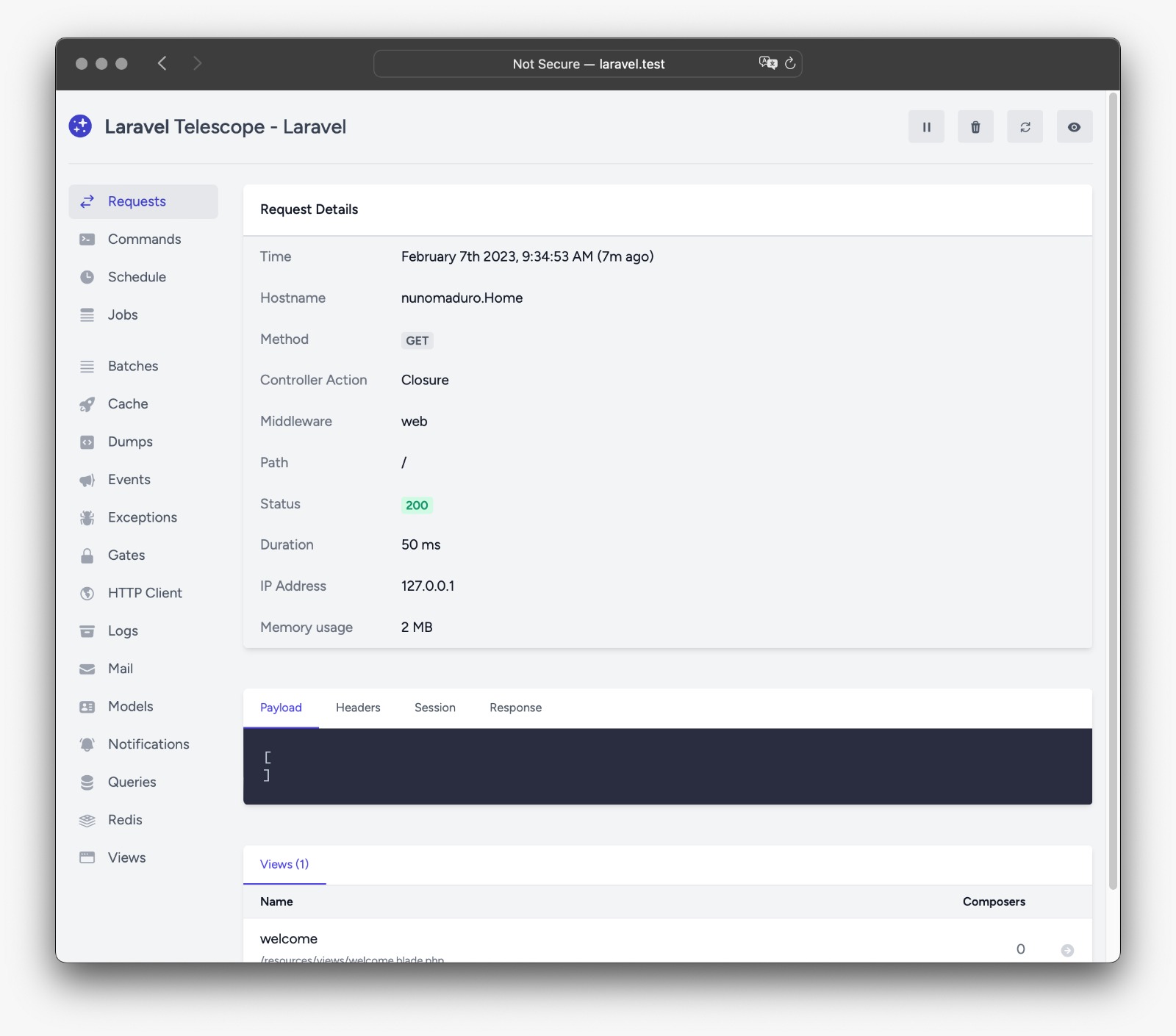Switch to the Response tab

pos(515,708)
